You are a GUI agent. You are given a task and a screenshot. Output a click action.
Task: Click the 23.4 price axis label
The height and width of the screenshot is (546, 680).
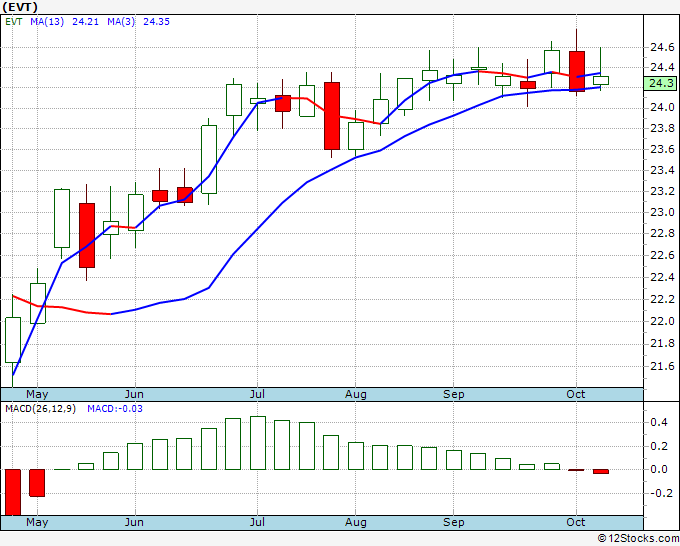pos(662,170)
